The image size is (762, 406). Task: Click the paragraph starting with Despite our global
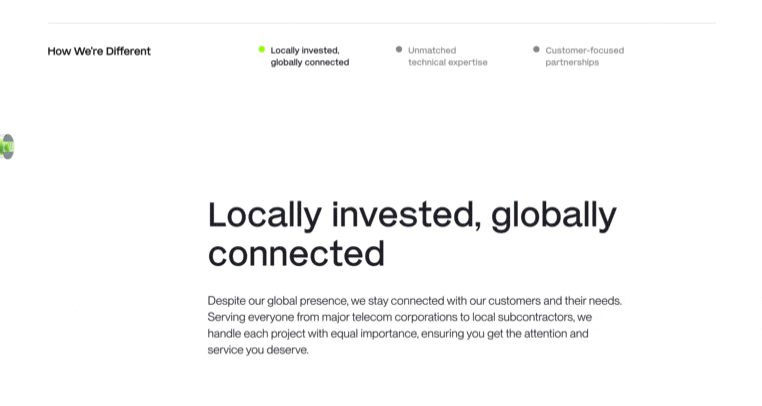coord(414,325)
